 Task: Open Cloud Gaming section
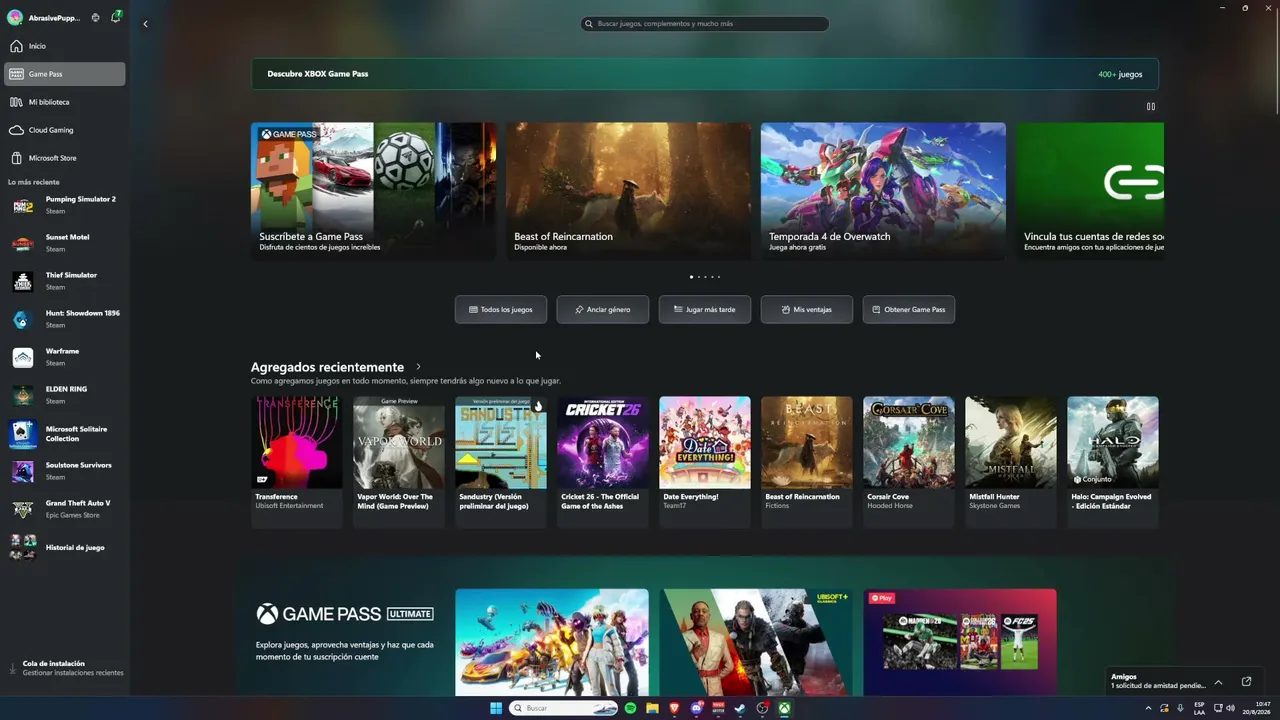(x=65, y=130)
